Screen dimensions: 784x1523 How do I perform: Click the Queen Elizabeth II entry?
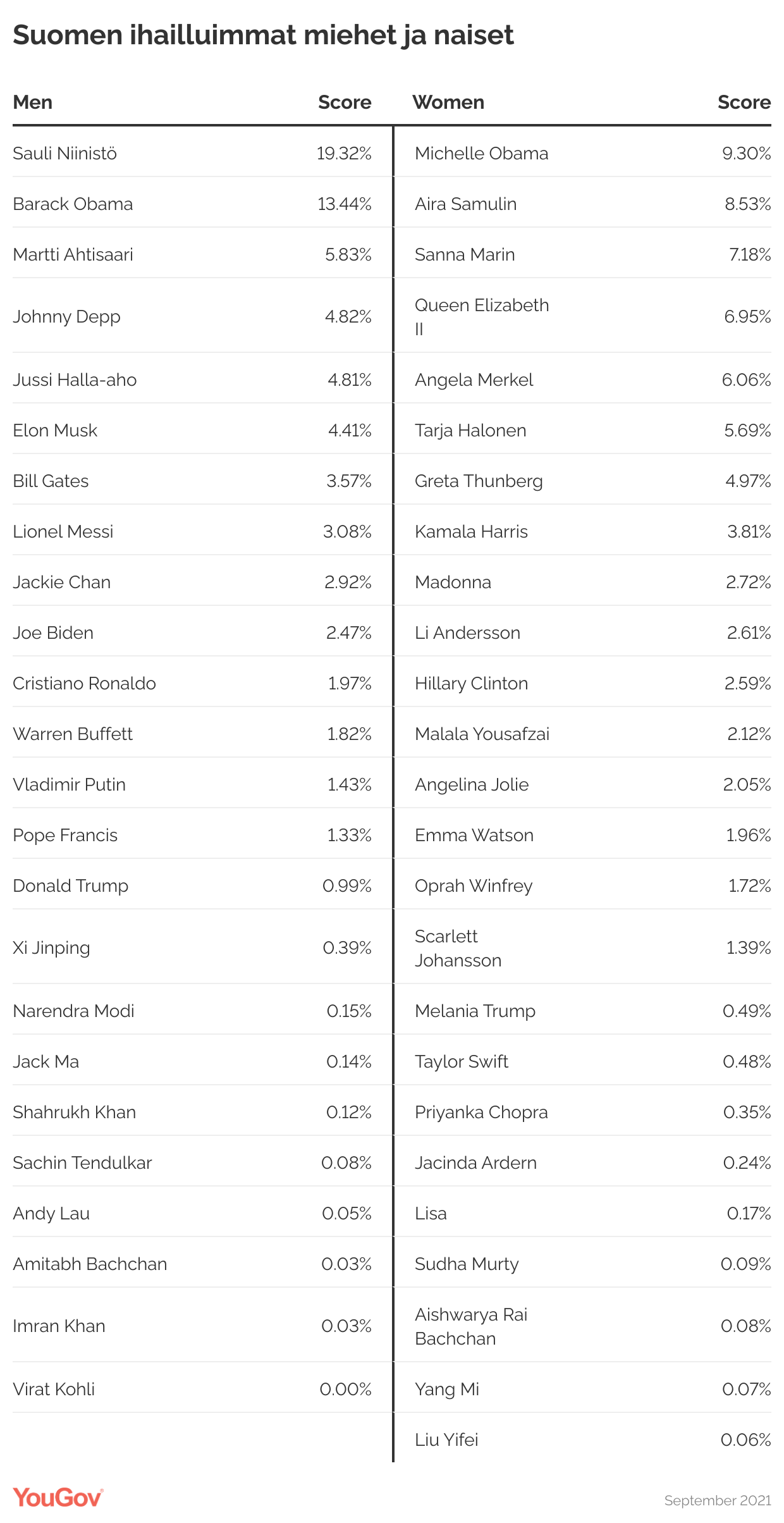pyautogui.click(x=482, y=317)
